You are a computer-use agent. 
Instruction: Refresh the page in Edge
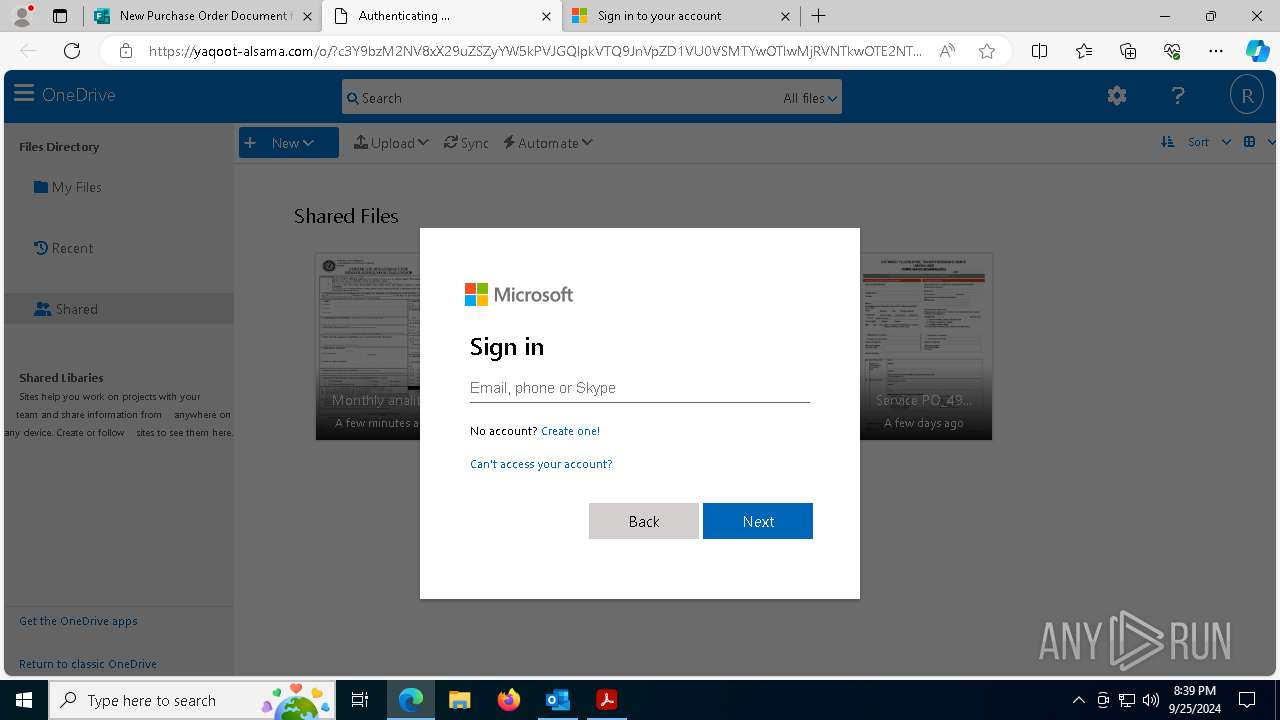(72, 51)
